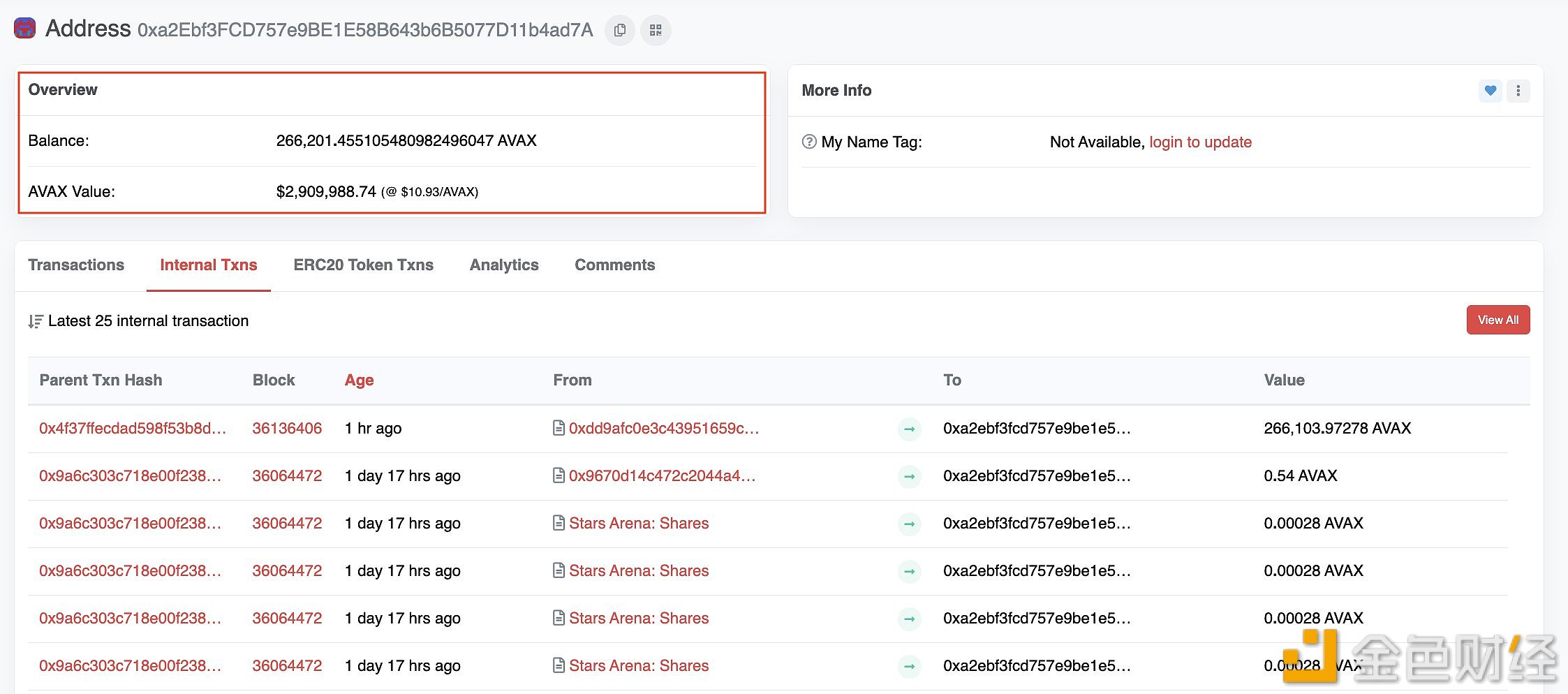Click the My Name Tag help icon
This screenshot has width=1568, height=694.
tap(809, 142)
